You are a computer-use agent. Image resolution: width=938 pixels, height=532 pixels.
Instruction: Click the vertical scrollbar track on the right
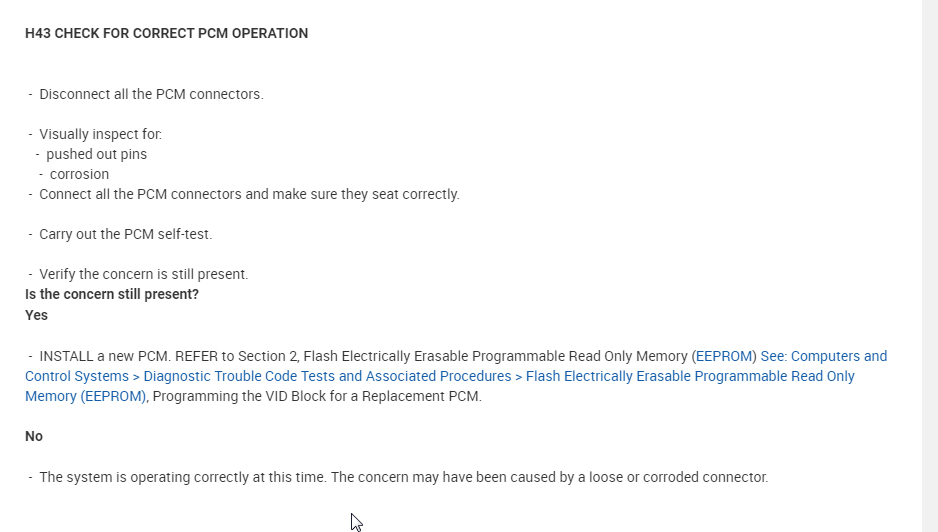click(929, 266)
